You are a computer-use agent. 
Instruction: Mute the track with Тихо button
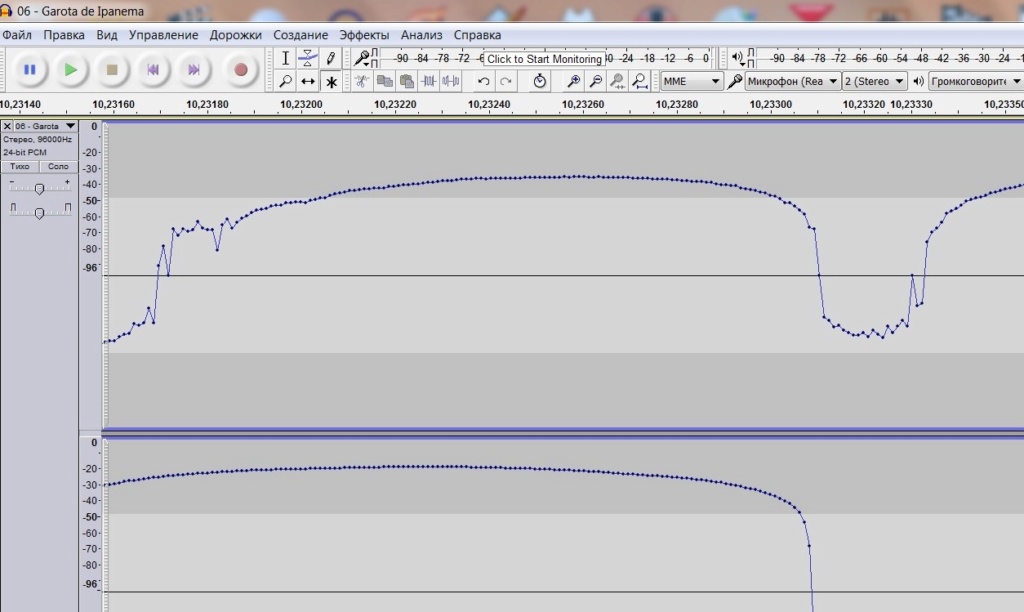(20, 167)
